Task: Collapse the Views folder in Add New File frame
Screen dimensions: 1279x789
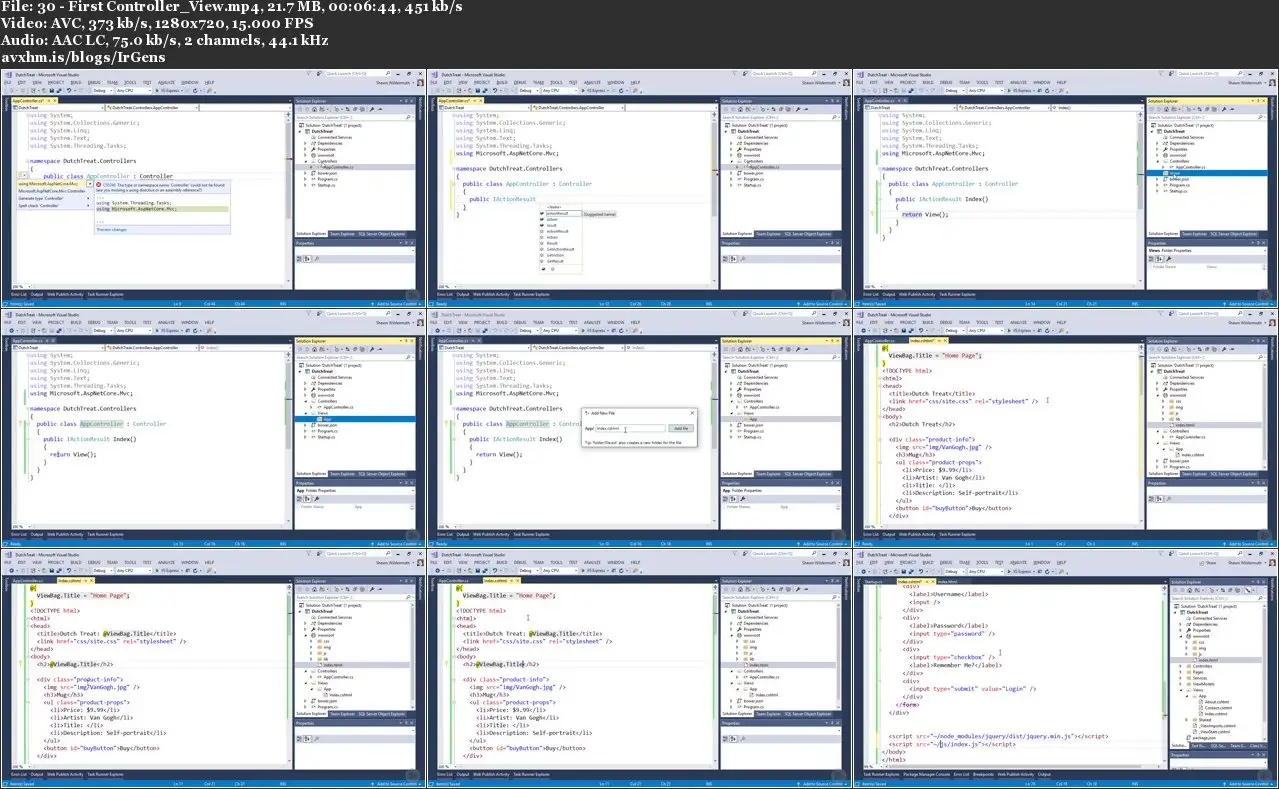Action: [731, 413]
